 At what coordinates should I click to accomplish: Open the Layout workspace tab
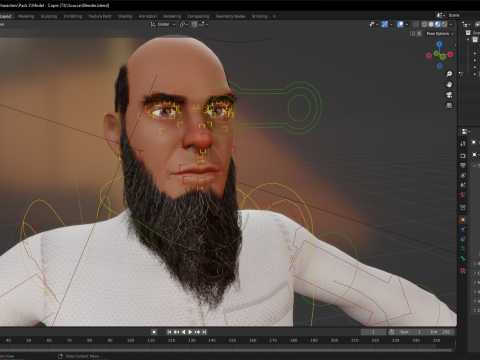(6, 16)
